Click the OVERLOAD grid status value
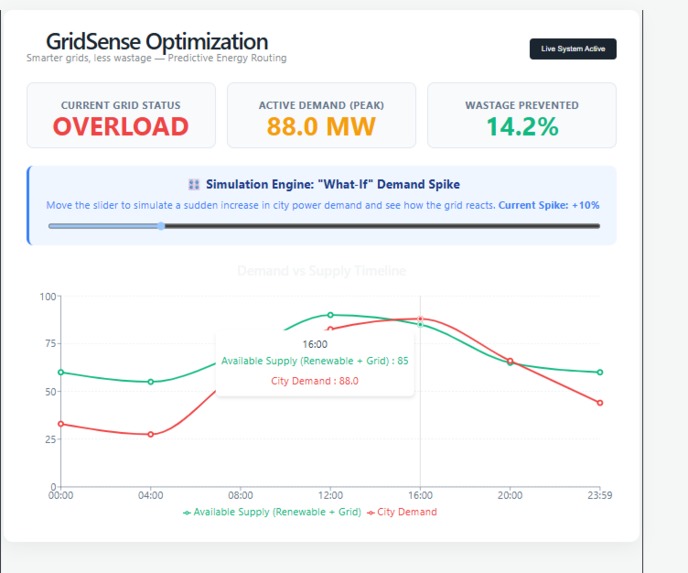Viewport: 688px width, 573px height. point(121,127)
